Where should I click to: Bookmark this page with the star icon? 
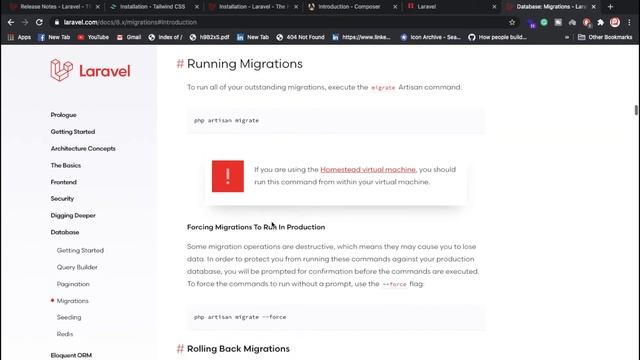coord(512,22)
